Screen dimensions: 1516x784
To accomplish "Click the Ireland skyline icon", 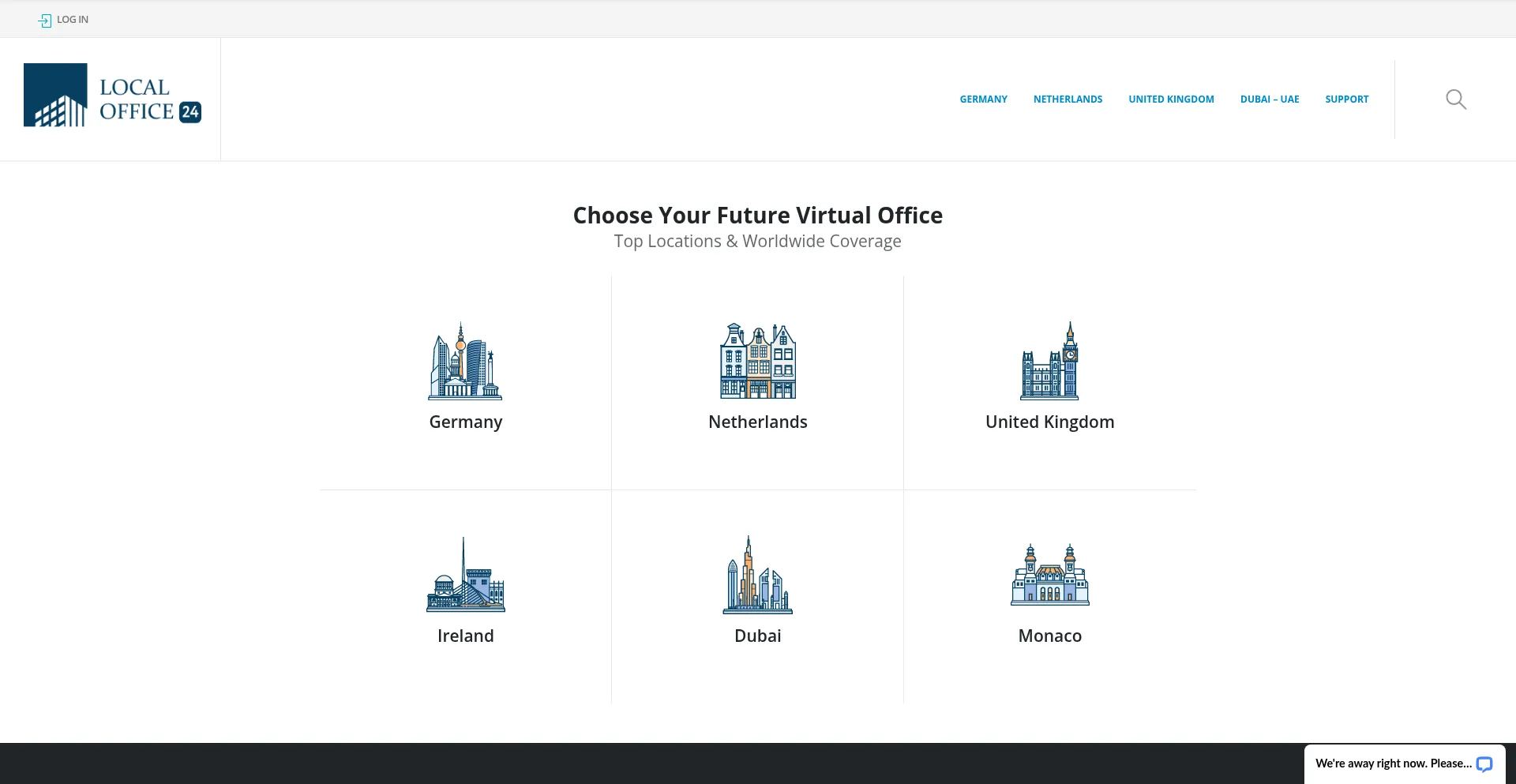I will (x=465, y=575).
